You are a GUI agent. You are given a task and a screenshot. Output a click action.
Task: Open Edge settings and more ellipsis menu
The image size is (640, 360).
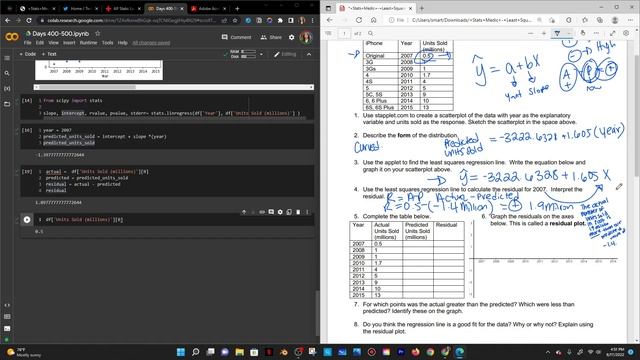(630, 20)
